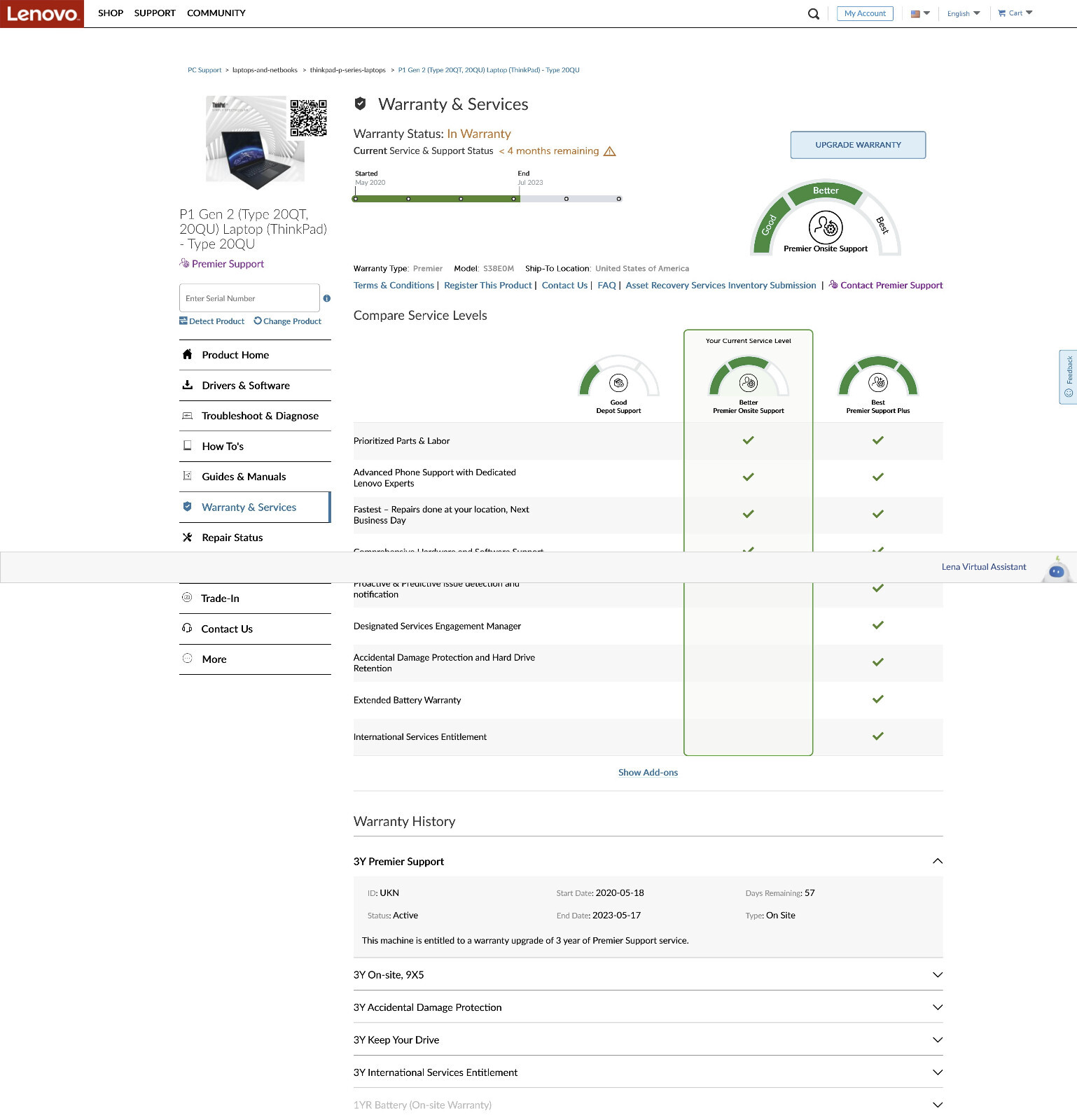Click the serial number info icon

click(x=327, y=298)
